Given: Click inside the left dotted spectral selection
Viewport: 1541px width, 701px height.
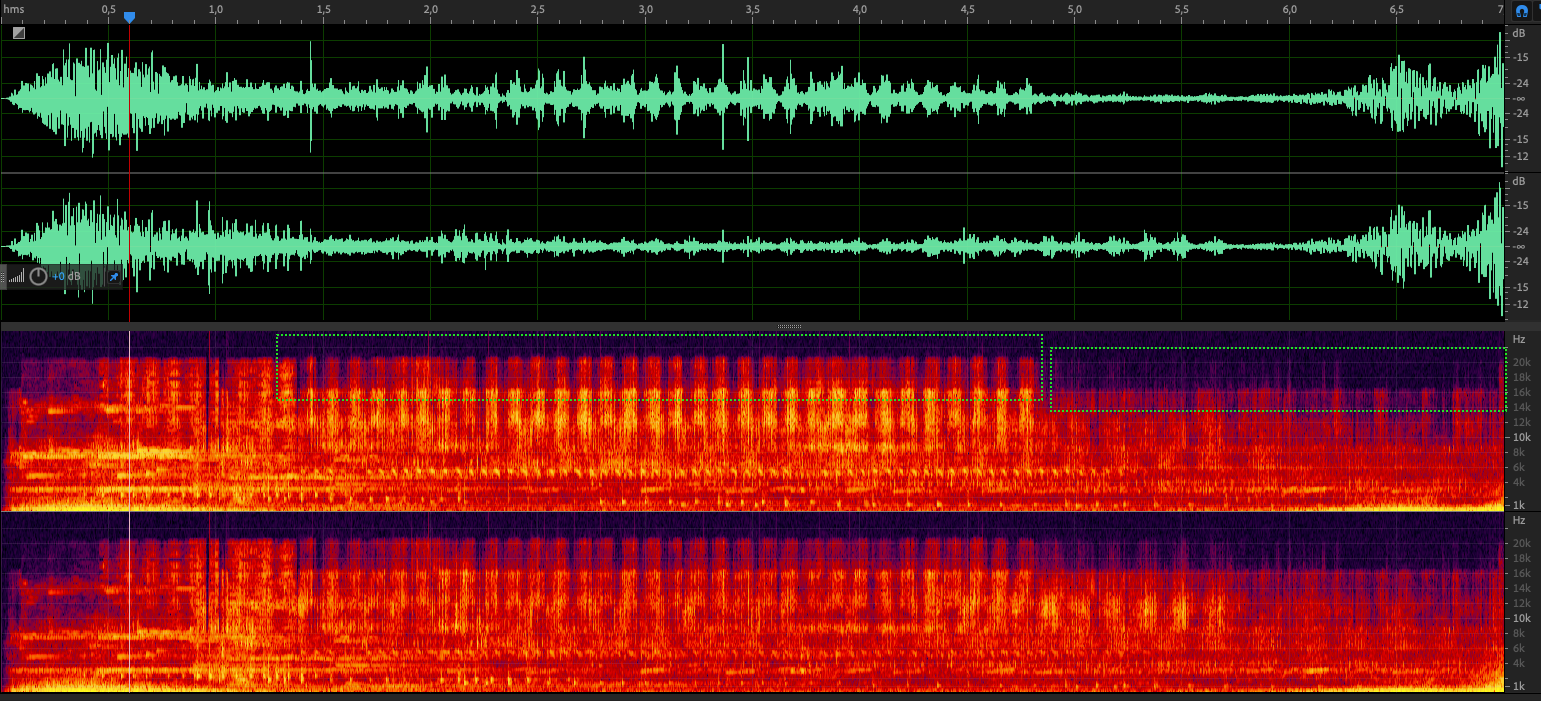Looking at the screenshot, I should 660,367.
